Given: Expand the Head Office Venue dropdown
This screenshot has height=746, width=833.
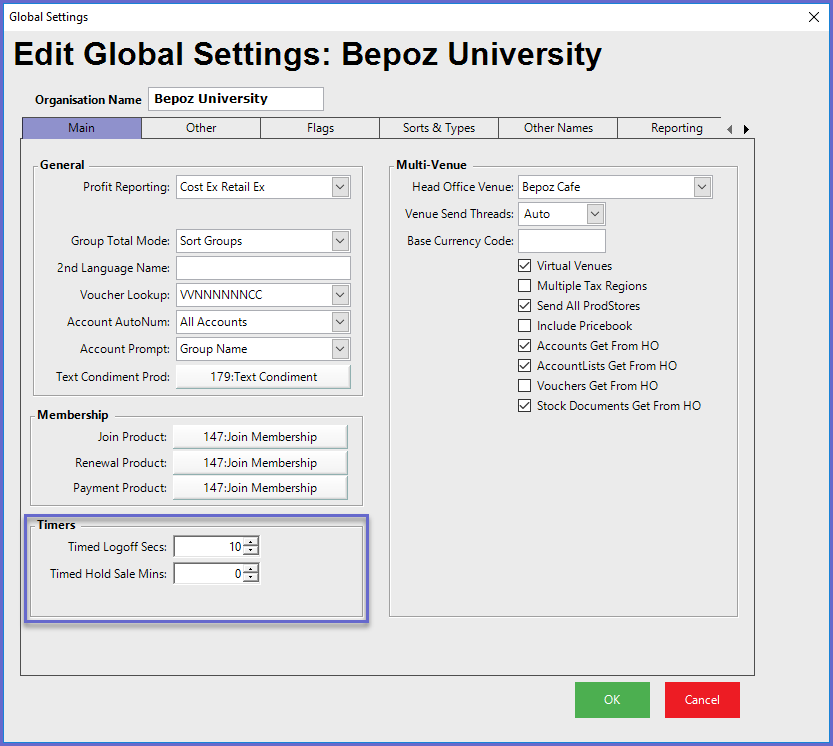Looking at the screenshot, I should tap(701, 187).
